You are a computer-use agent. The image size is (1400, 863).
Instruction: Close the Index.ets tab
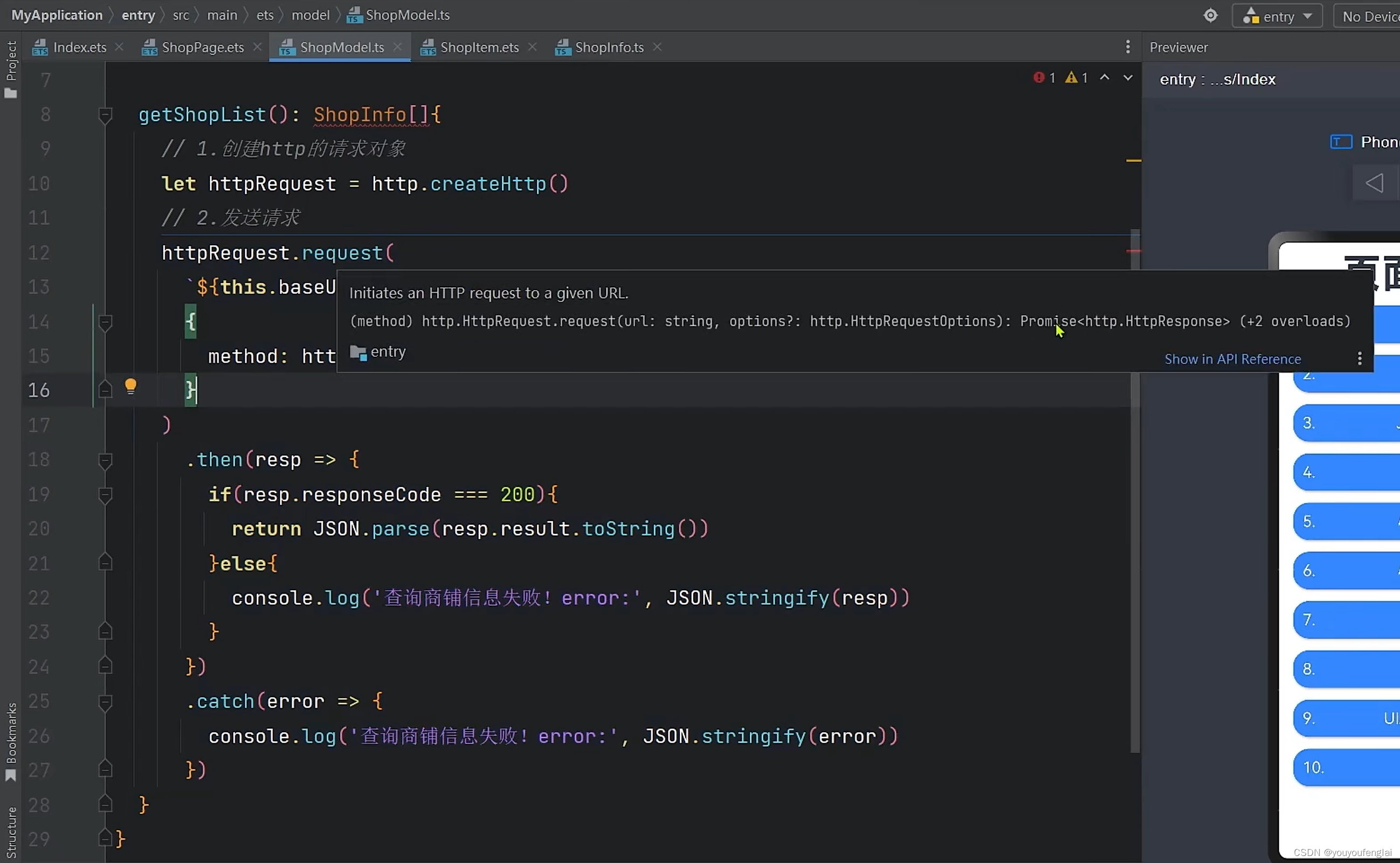[x=119, y=47]
